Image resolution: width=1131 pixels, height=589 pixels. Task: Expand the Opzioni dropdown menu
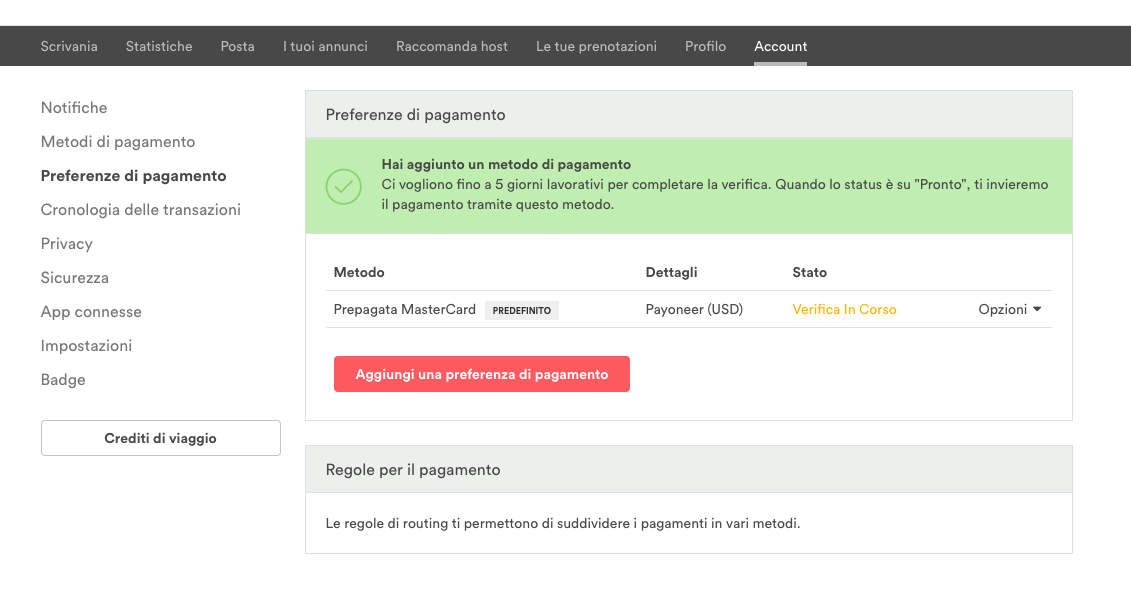click(x=1009, y=310)
